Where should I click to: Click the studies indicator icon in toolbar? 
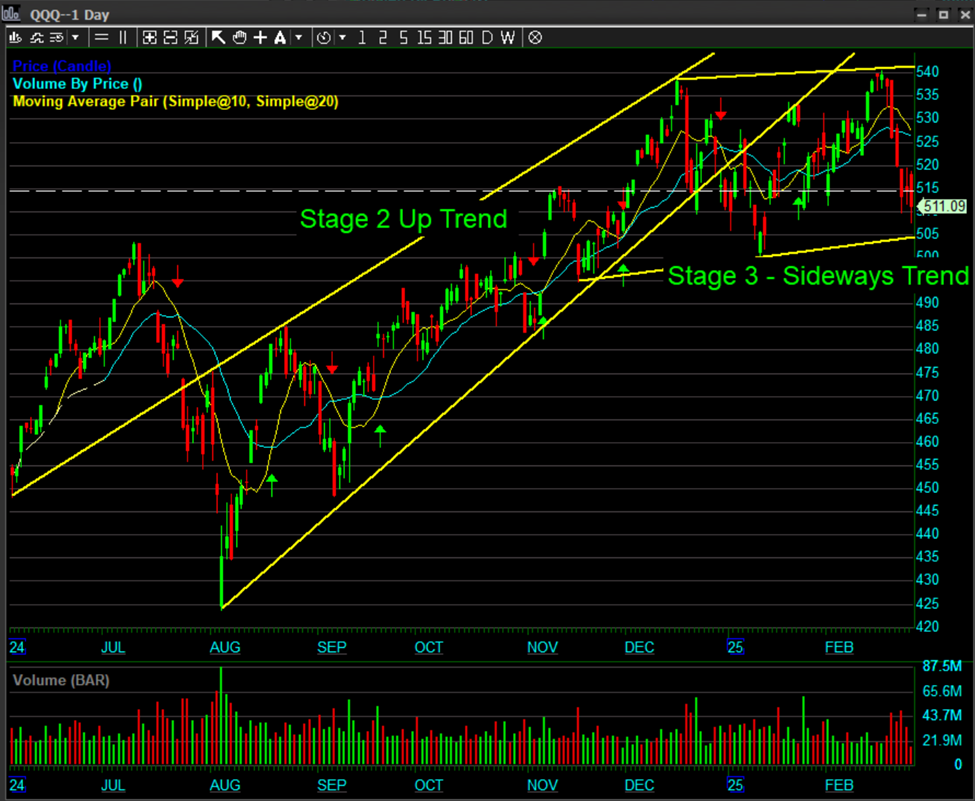[x=37, y=37]
